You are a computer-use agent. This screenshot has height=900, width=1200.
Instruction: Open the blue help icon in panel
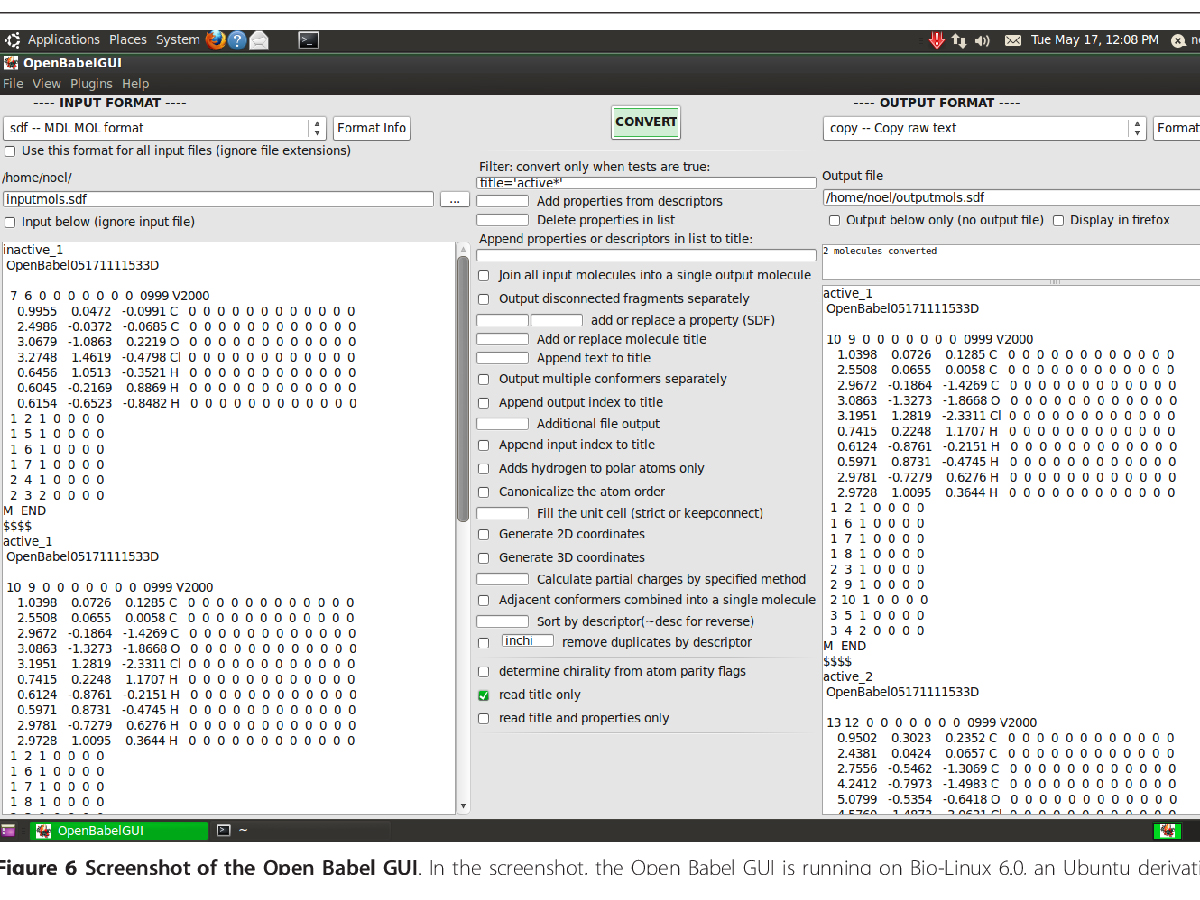point(237,40)
